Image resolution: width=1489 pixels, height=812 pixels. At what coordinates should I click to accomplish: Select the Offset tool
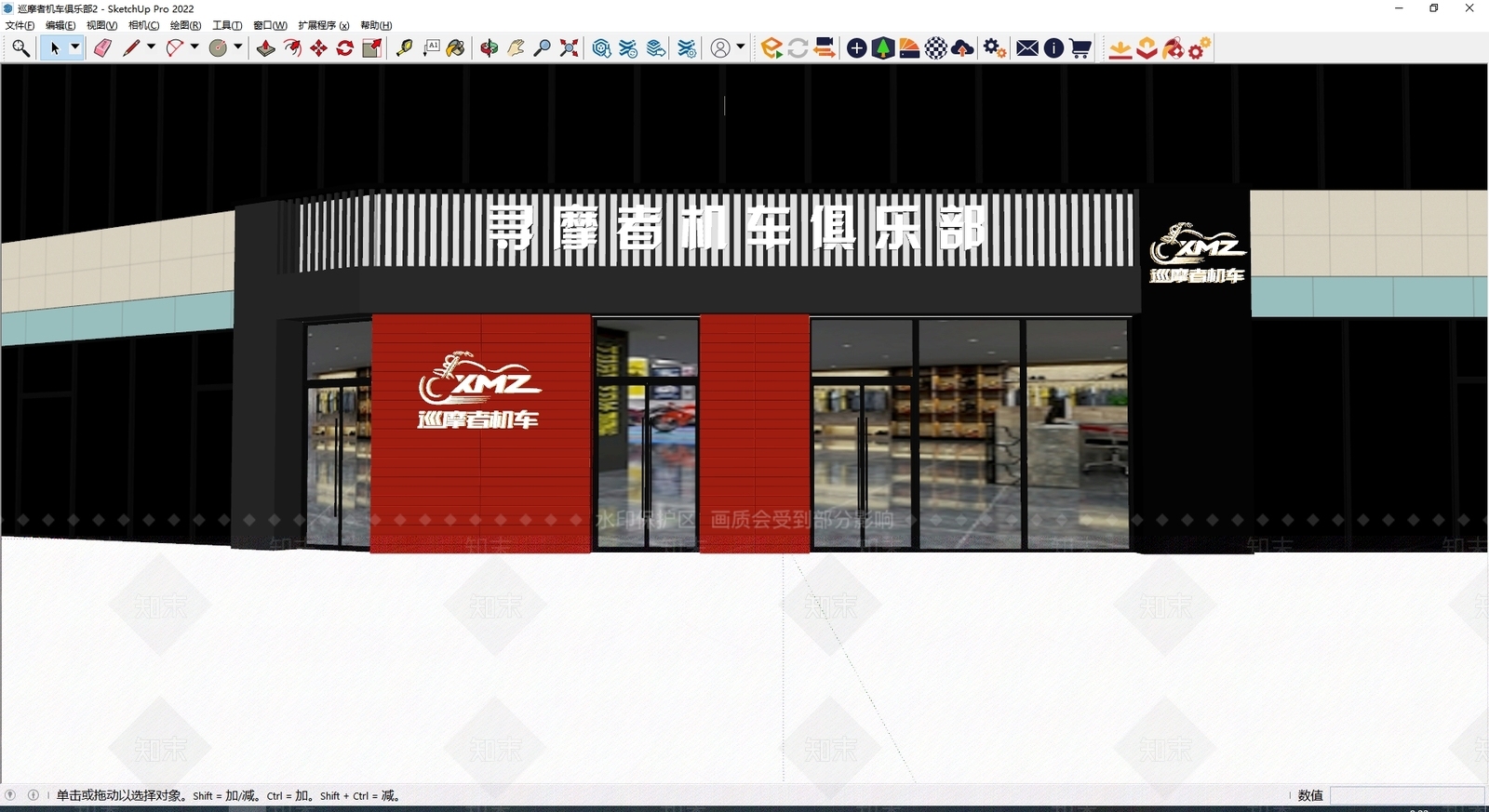click(x=292, y=48)
